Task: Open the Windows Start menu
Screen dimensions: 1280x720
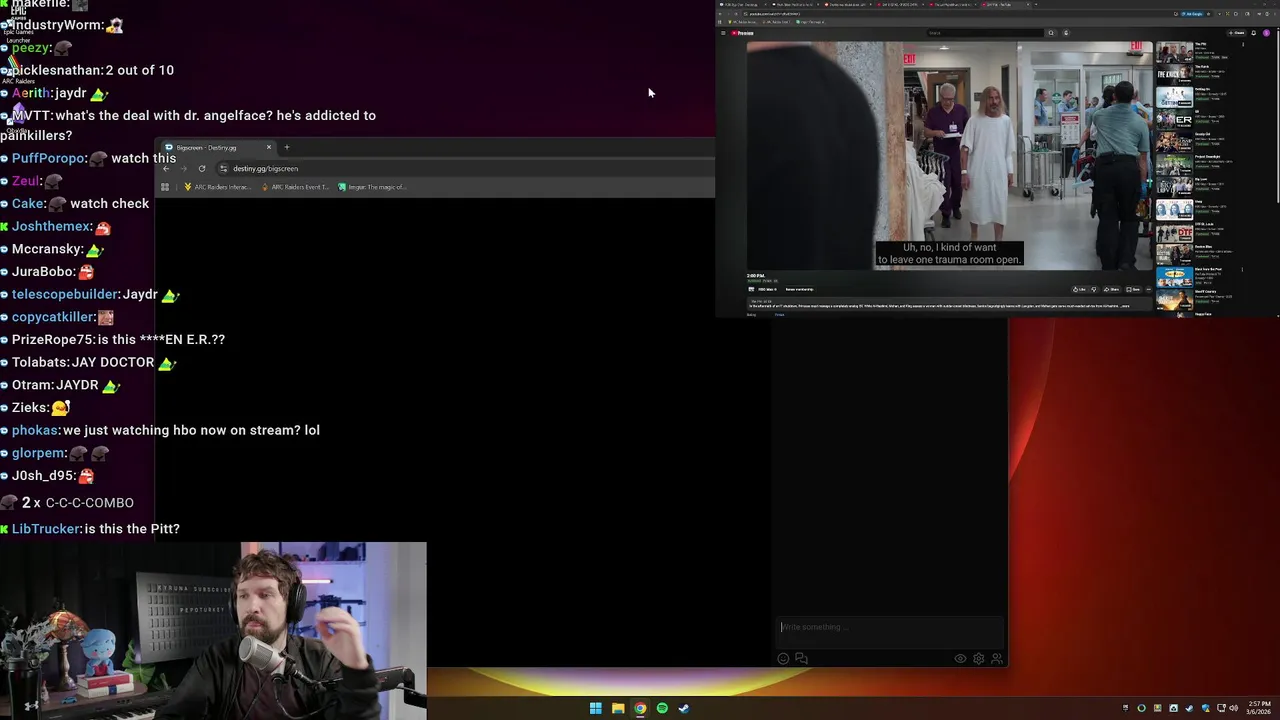Action: [x=595, y=708]
